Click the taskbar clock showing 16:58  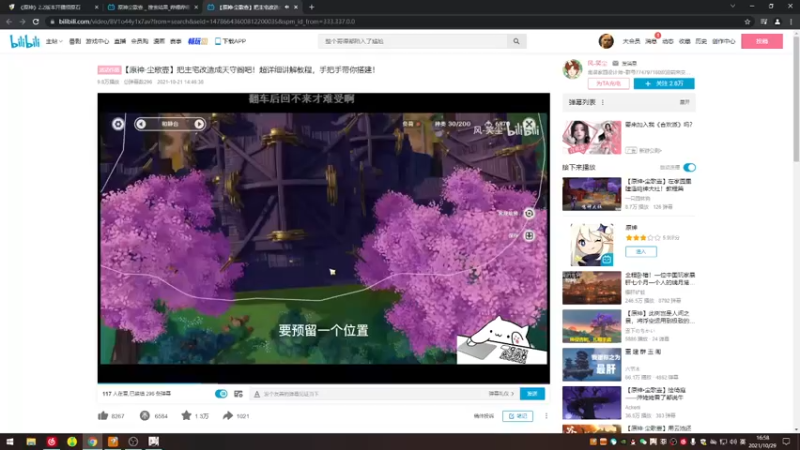pyautogui.click(x=762, y=441)
